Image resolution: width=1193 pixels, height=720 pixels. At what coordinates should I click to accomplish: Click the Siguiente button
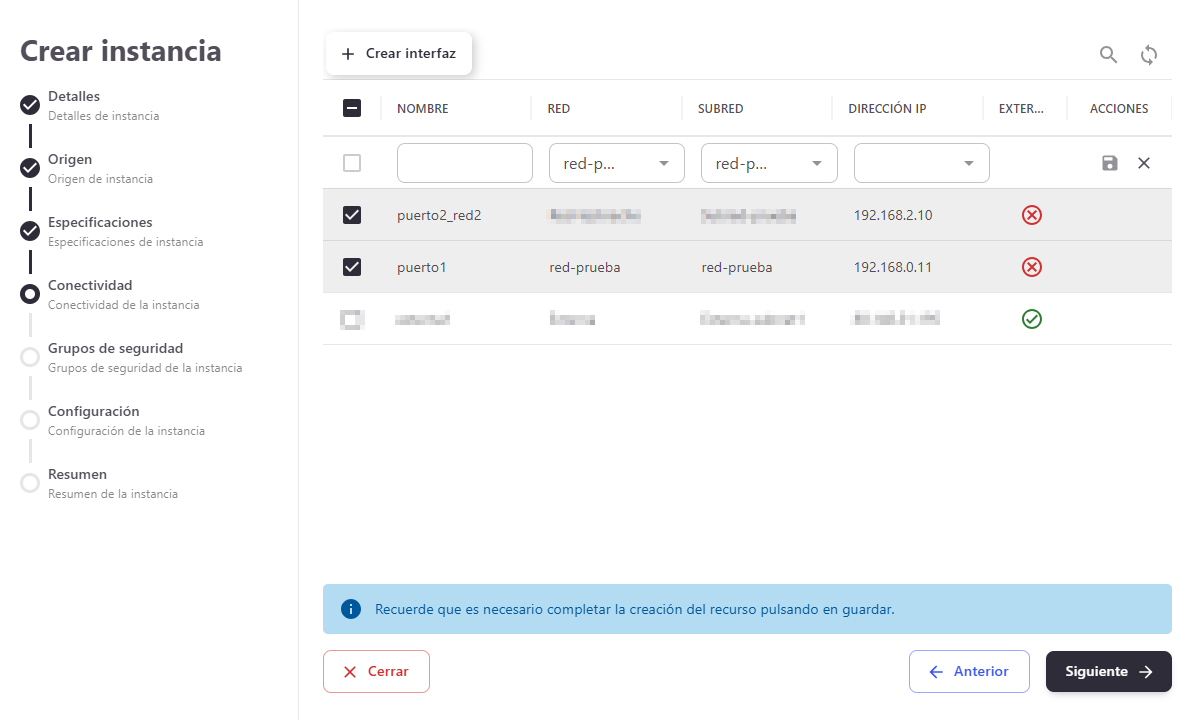click(1108, 672)
